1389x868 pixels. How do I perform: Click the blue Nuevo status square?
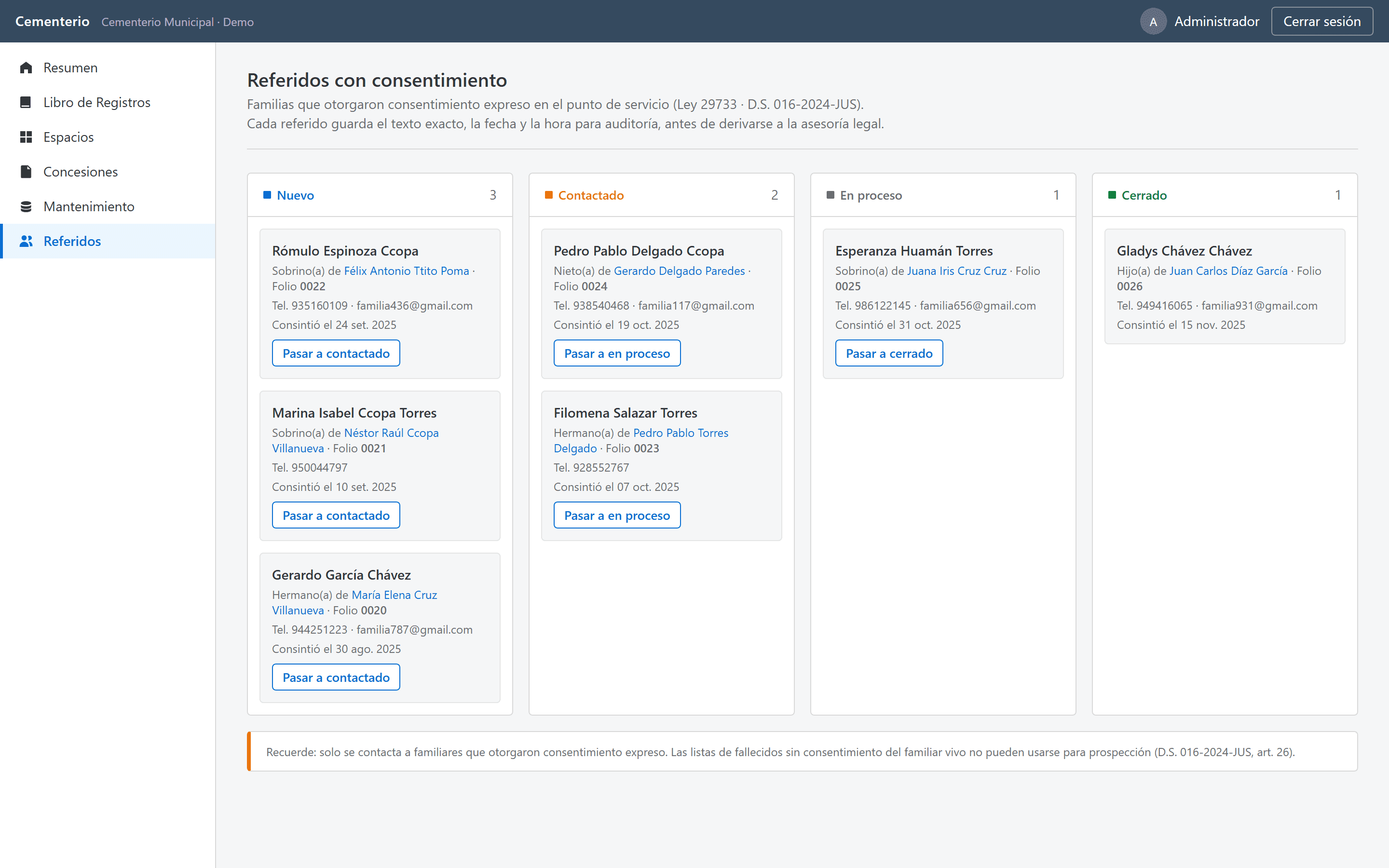pyautogui.click(x=267, y=195)
